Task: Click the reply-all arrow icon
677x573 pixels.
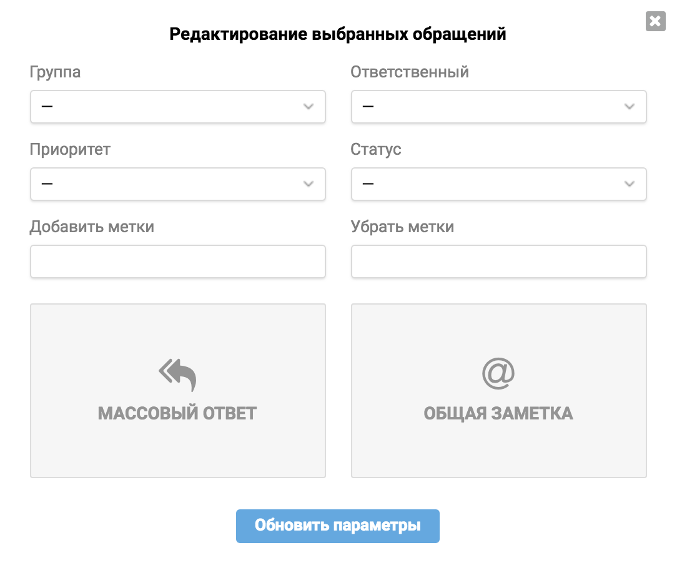Action: coord(177,374)
